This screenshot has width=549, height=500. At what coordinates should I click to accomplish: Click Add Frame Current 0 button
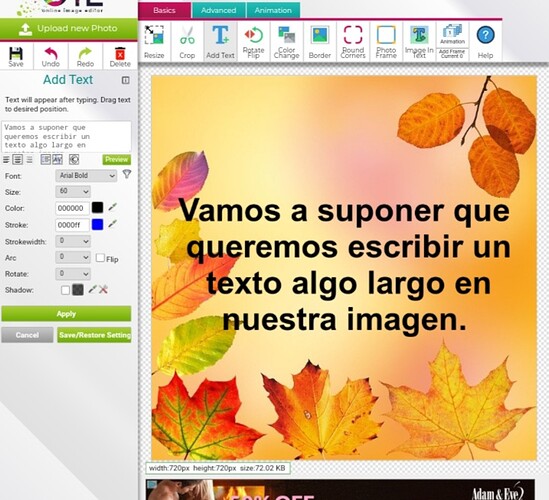pyautogui.click(x=452, y=54)
